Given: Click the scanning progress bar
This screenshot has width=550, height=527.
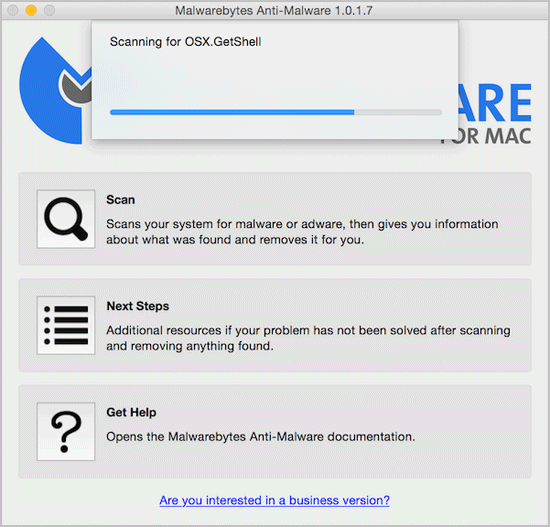Looking at the screenshot, I should pos(276,112).
